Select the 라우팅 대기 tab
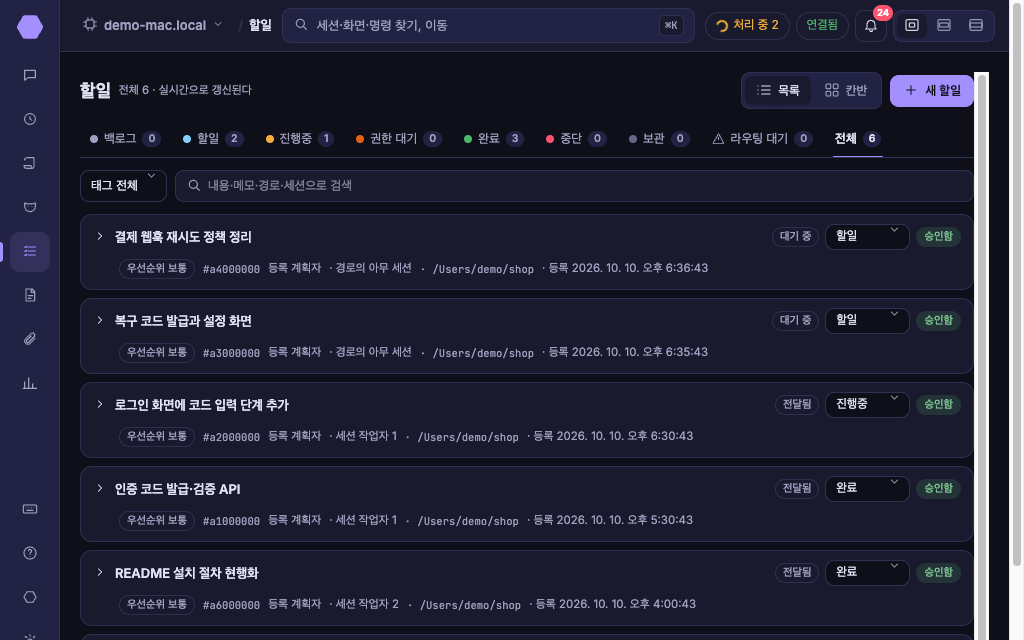 pyautogui.click(x=762, y=138)
